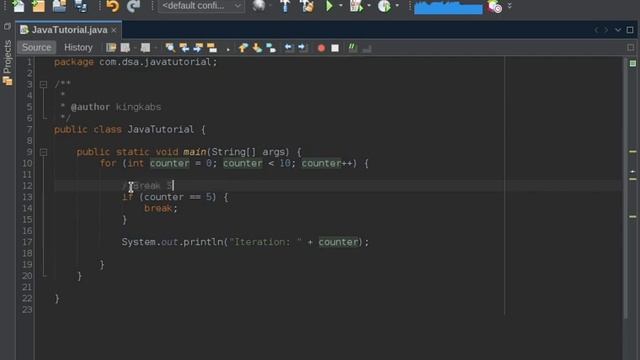Build the project with the hammer icon
Viewport: 640px width, 360px height.
pos(285,6)
